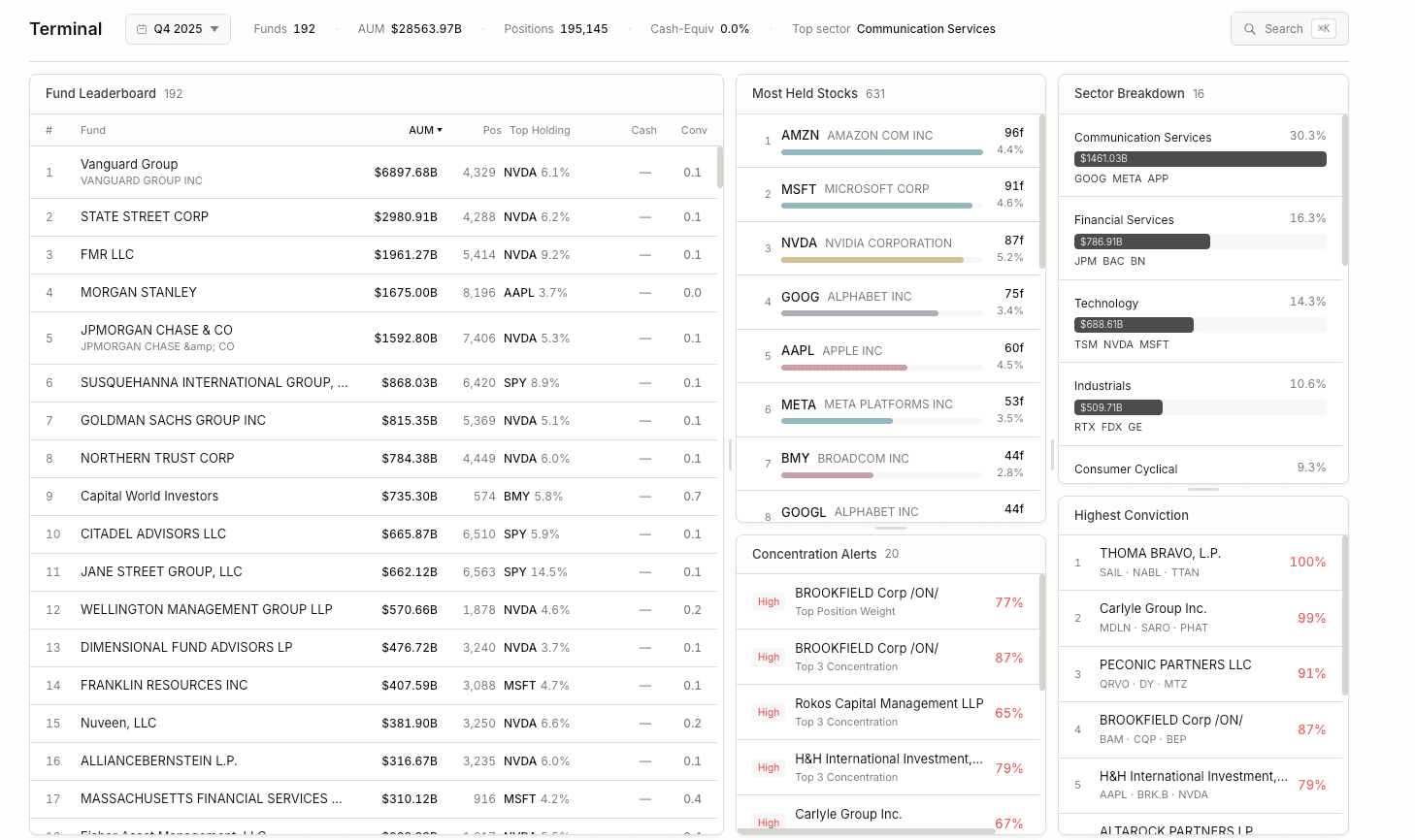Viewport: 1415px width, 840px height.
Task: Click the magnifier icon in the search bar
Action: (1250, 28)
